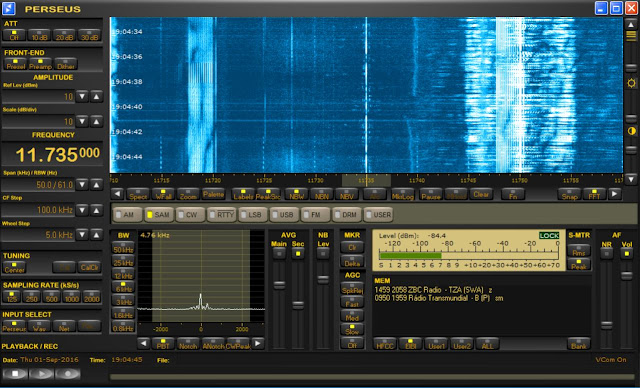The image size is (640, 388).
Task: Select the LSB demodulation mode
Action: pyautogui.click(x=253, y=215)
